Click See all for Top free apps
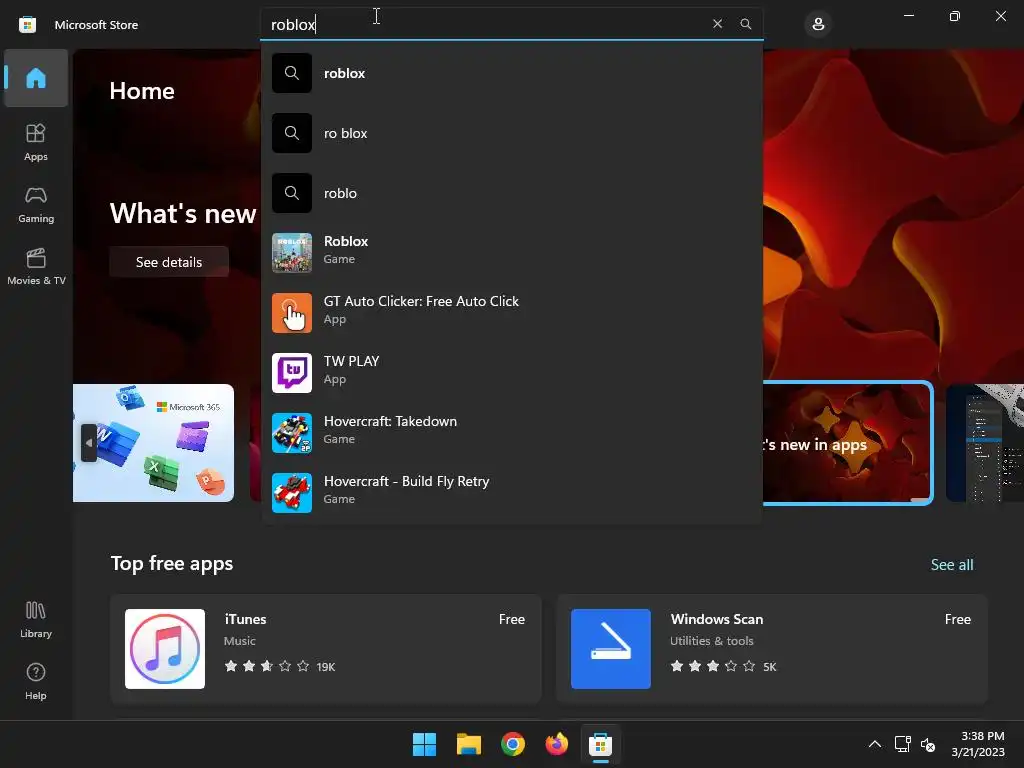Viewport: 1024px width, 768px height. point(952,564)
